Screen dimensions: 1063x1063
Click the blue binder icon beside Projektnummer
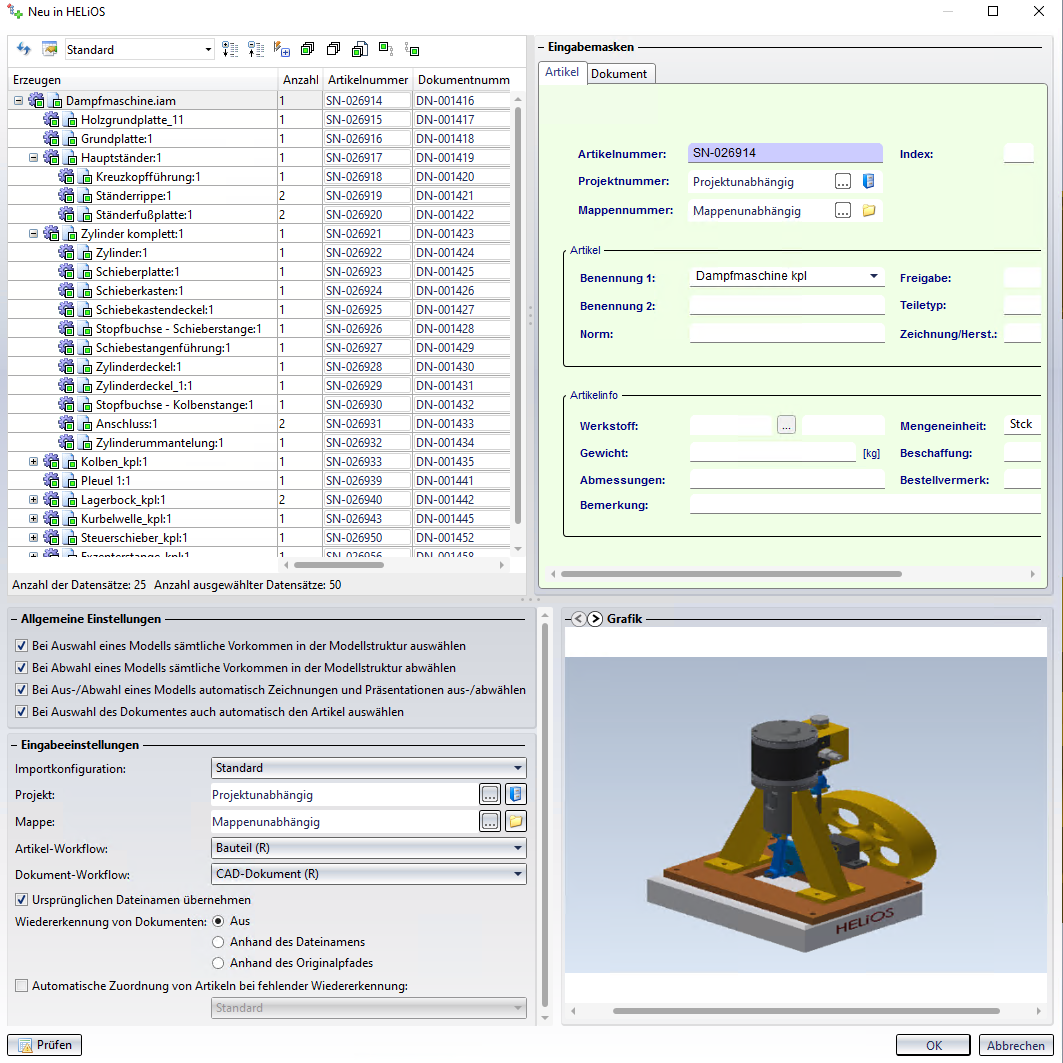(868, 181)
